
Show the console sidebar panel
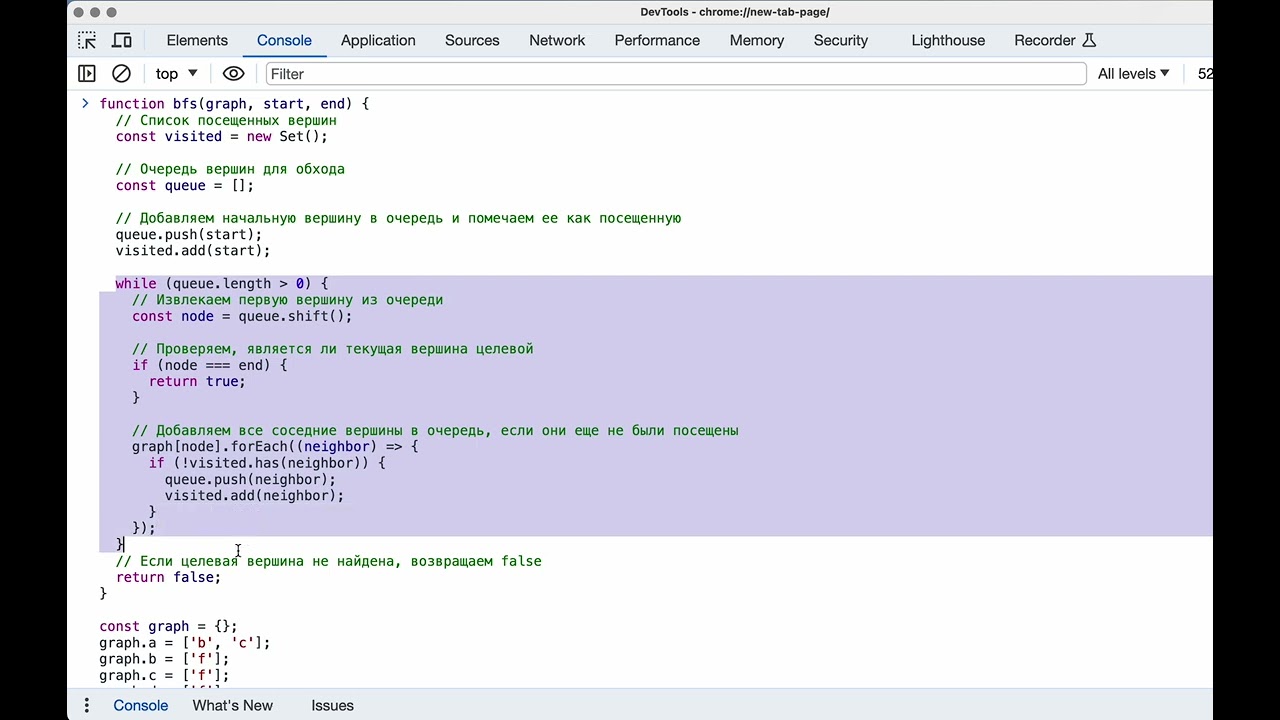tap(87, 74)
